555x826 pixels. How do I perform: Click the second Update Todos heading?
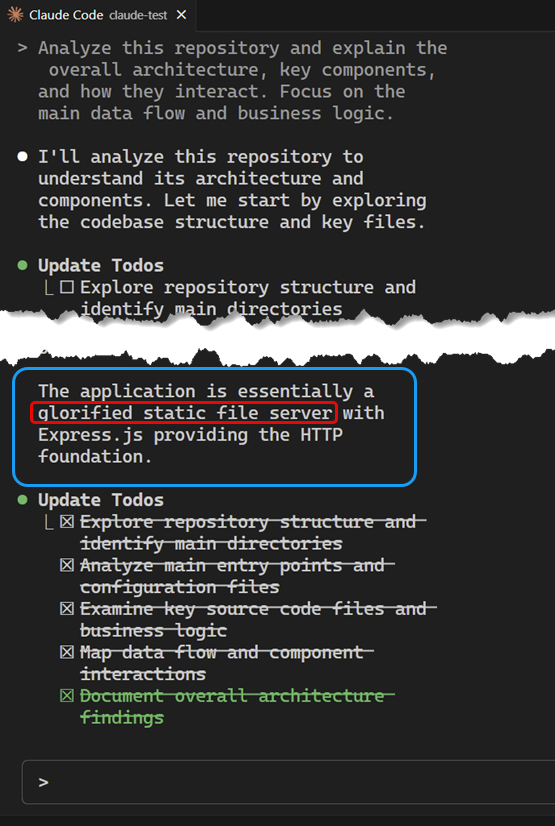click(x=101, y=499)
